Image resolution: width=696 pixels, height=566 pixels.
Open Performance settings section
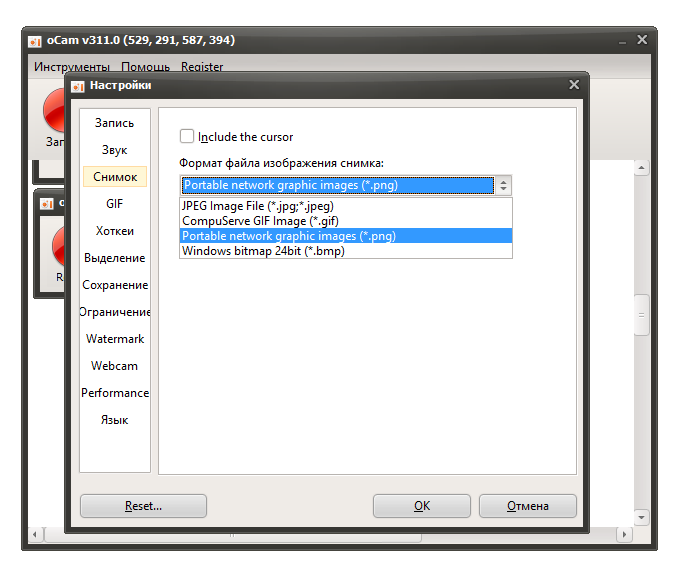tap(114, 393)
